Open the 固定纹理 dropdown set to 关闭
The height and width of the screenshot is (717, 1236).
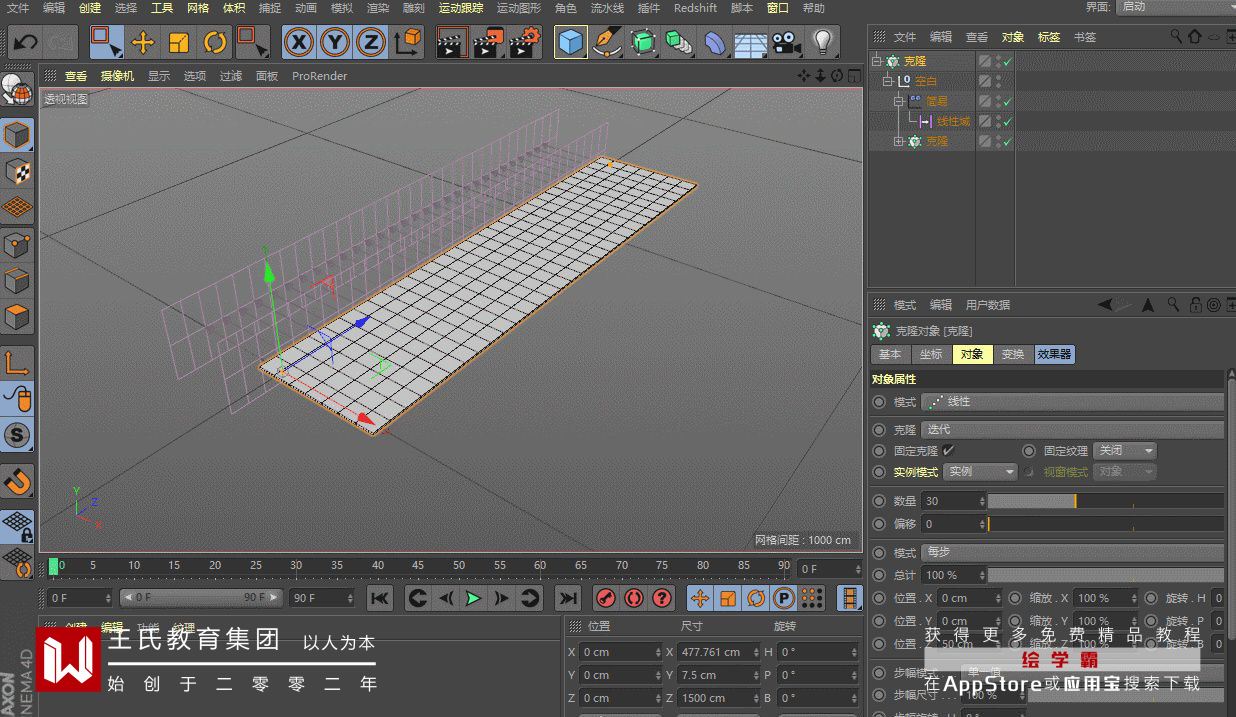coord(1125,451)
